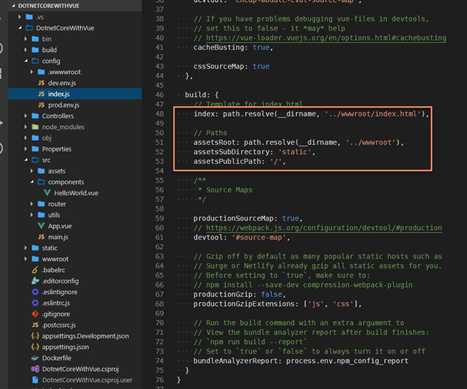Click the ESLint icon for .eslintignore
This screenshot has width=467, height=389.
(x=35, y=292)
